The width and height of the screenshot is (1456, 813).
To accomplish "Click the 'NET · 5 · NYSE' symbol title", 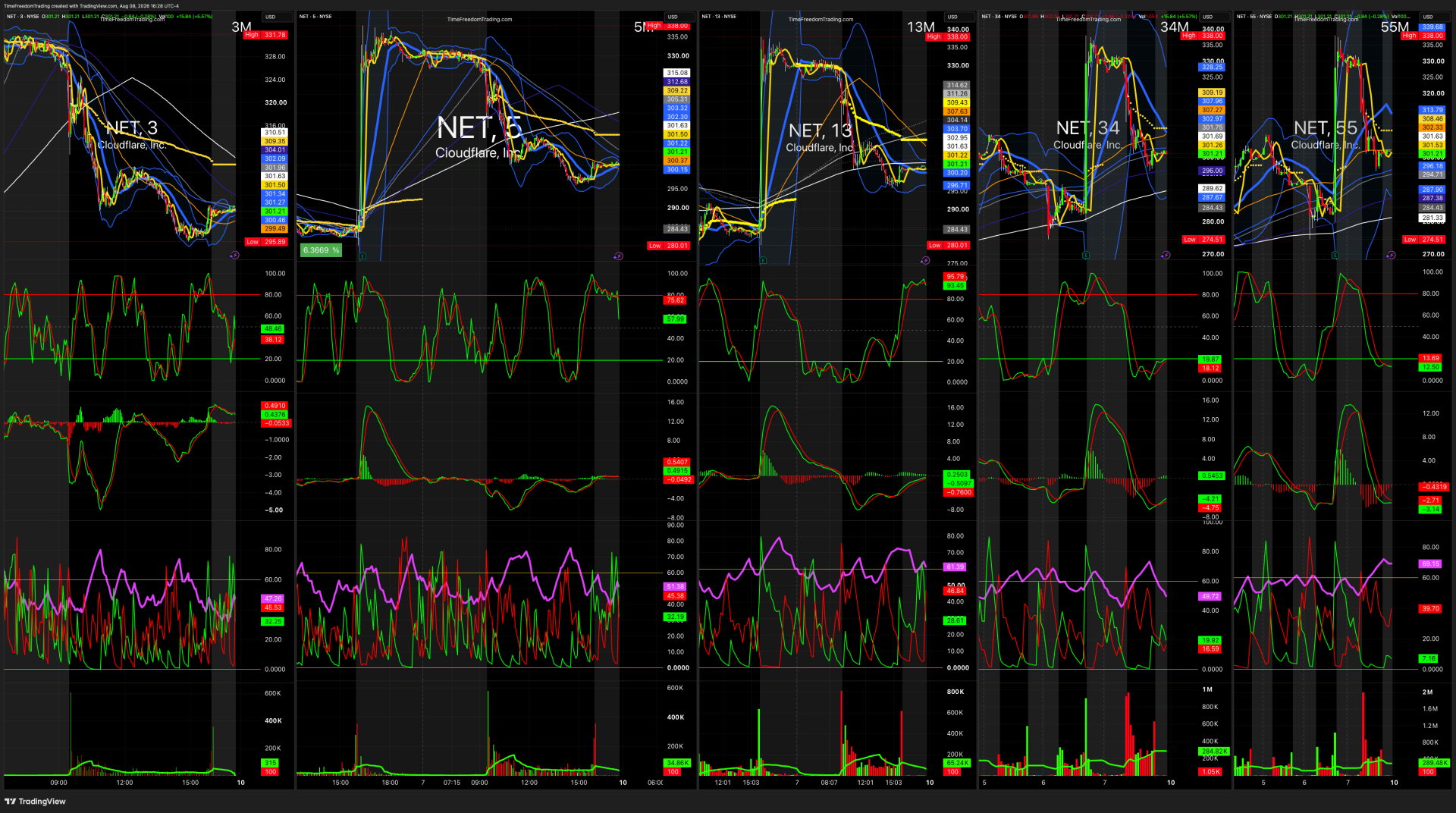I will coord(315,17).
